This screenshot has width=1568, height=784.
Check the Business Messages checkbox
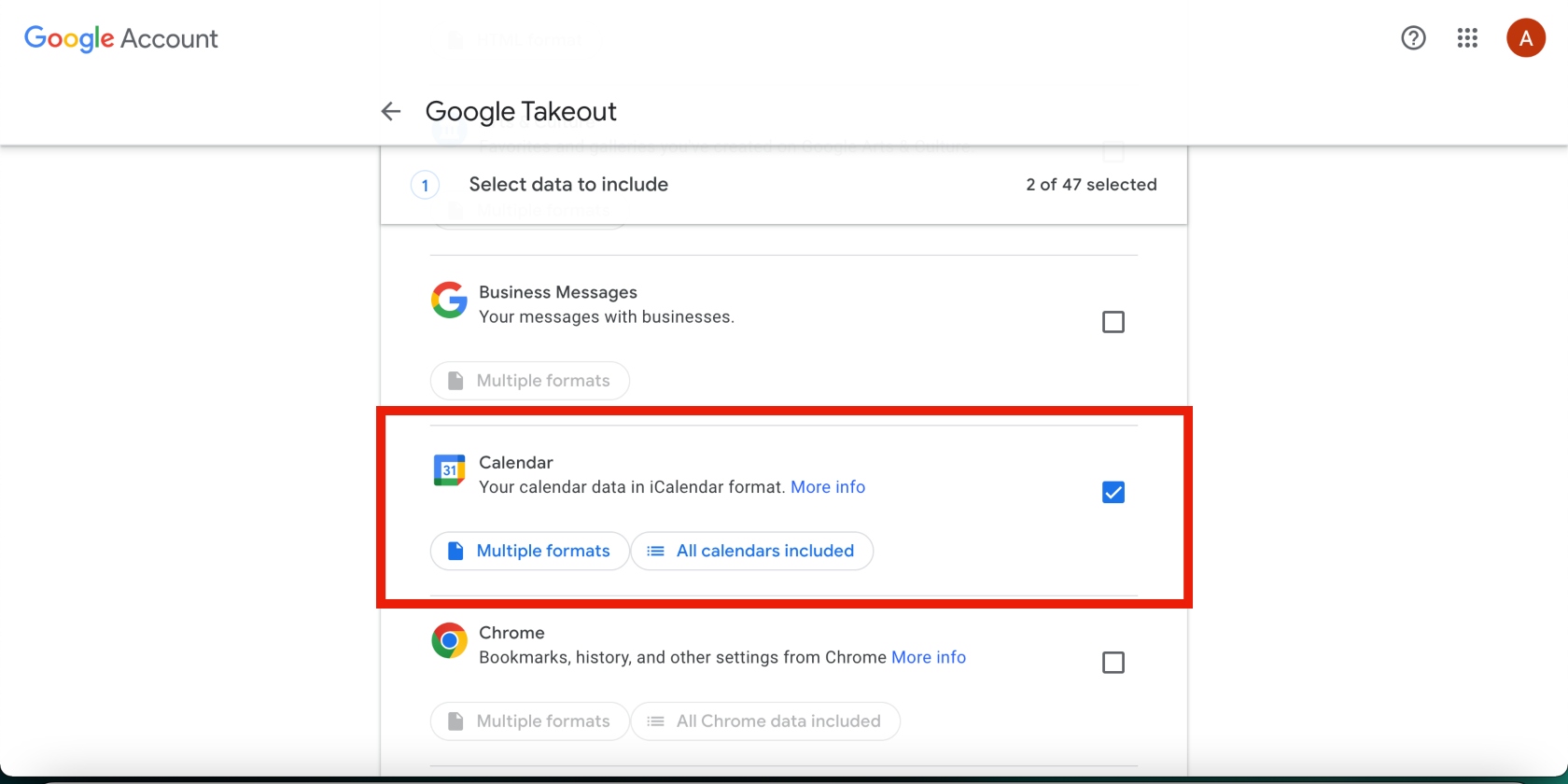coord(1113,322)
